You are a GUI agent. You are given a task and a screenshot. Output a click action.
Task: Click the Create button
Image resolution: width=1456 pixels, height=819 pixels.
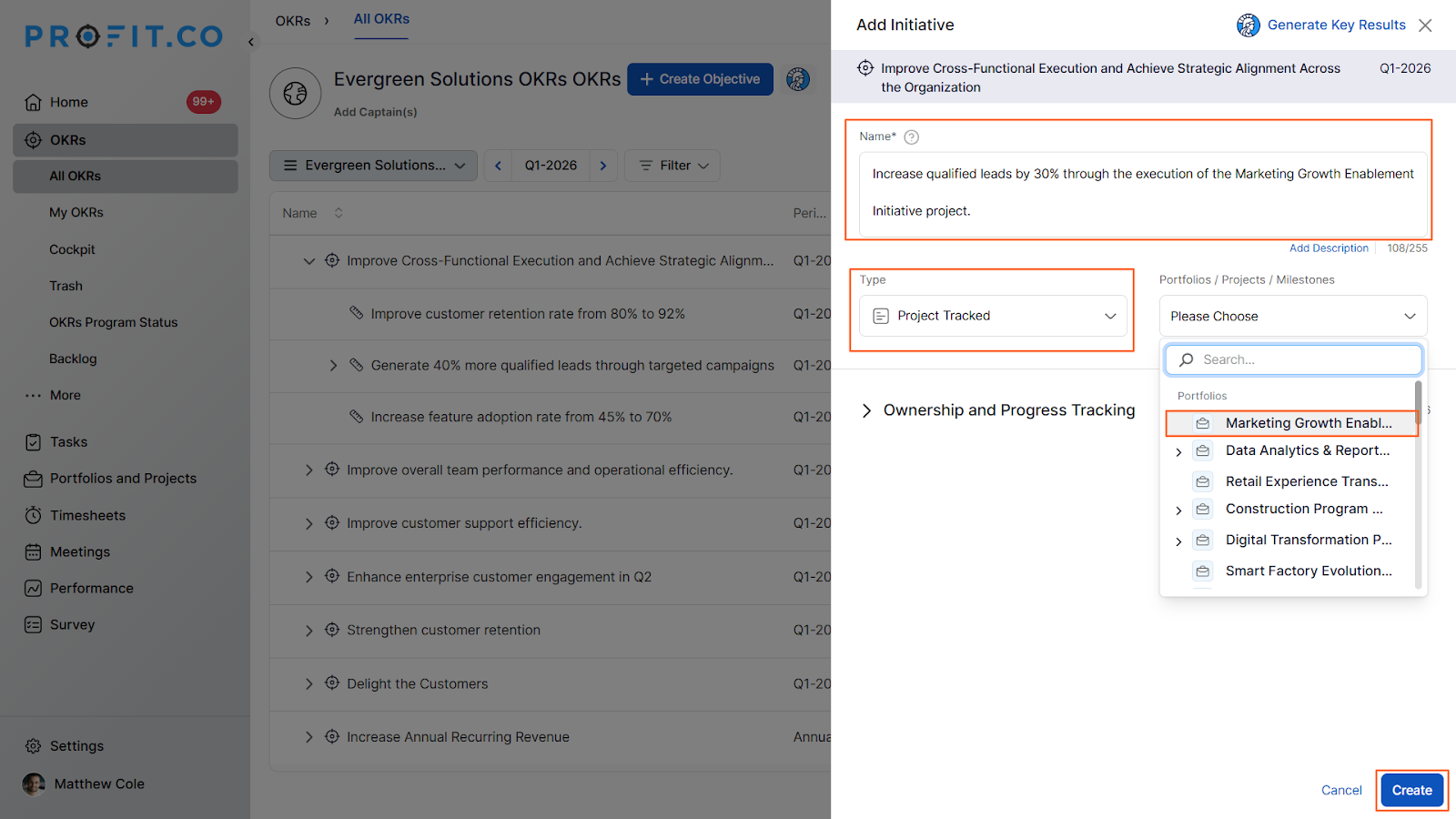click(1410, 790)
